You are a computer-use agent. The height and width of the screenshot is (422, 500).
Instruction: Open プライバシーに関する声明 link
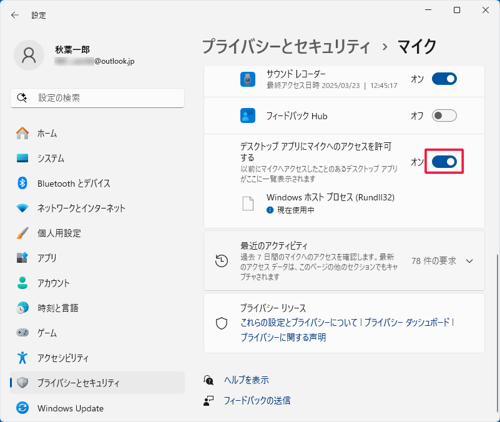point(283,337)
